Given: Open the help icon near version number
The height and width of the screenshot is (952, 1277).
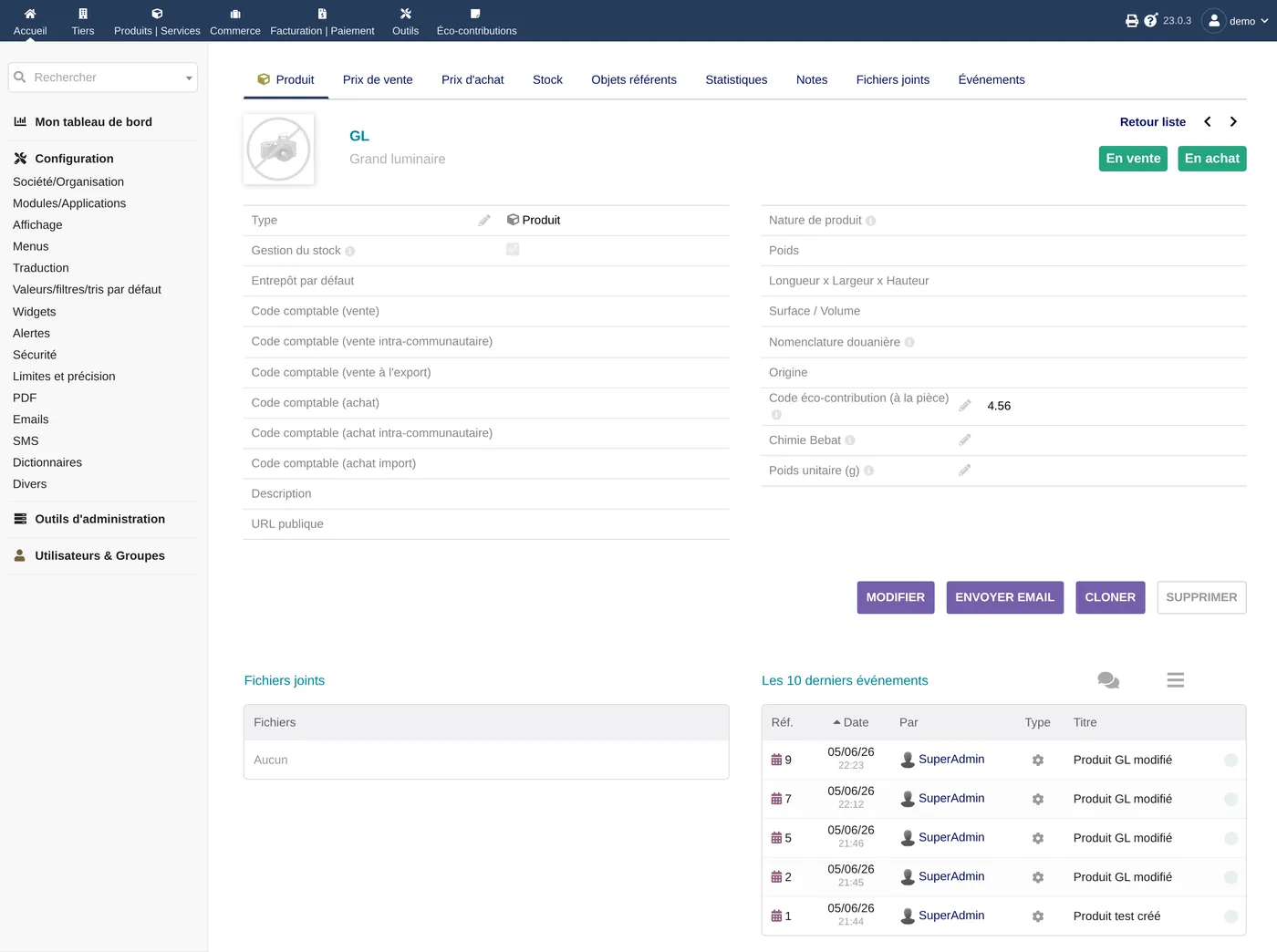Looking at the screenshot, I should (x=1151, y=20).
